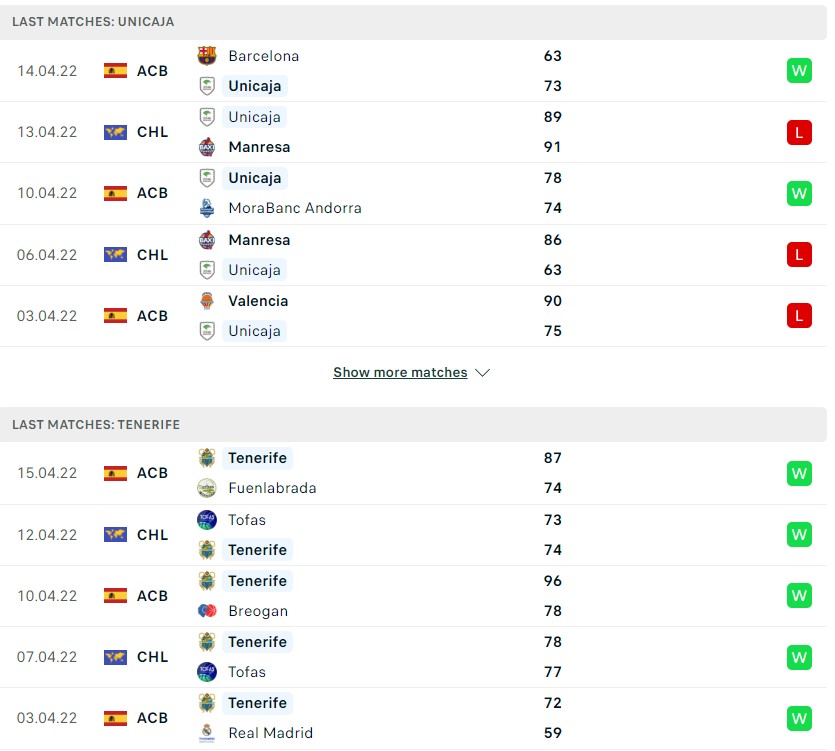Click the Breogan team logo
Image resolution: width=835 pixels, height=751 pixels.
(207, 611)
